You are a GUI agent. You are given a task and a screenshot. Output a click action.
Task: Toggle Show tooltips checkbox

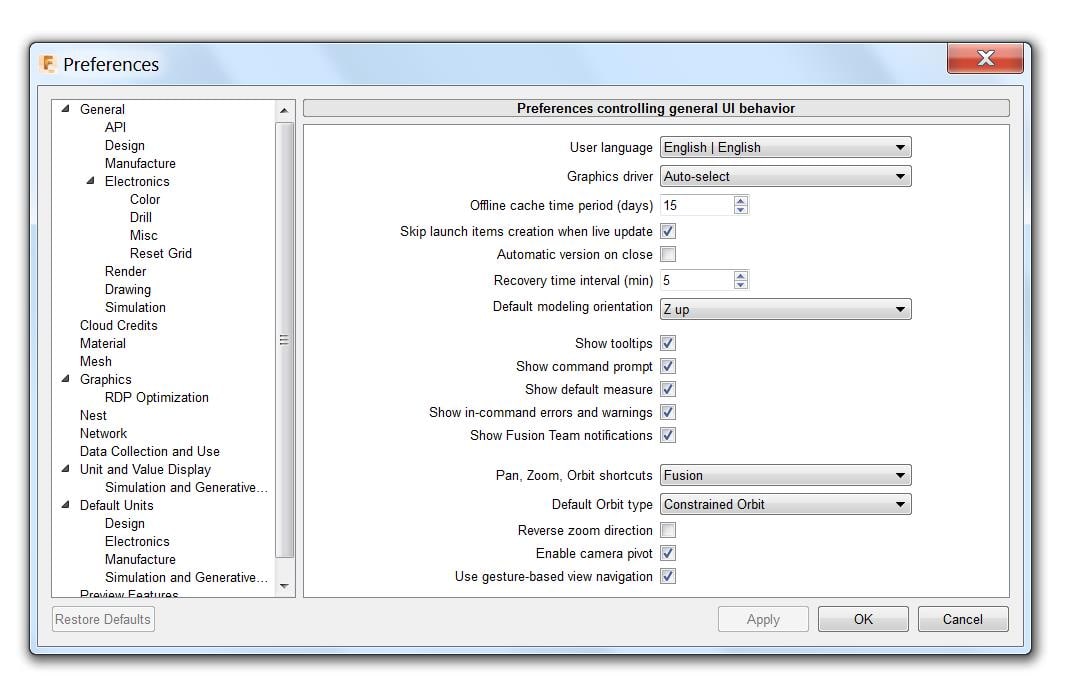pos(668,344)
